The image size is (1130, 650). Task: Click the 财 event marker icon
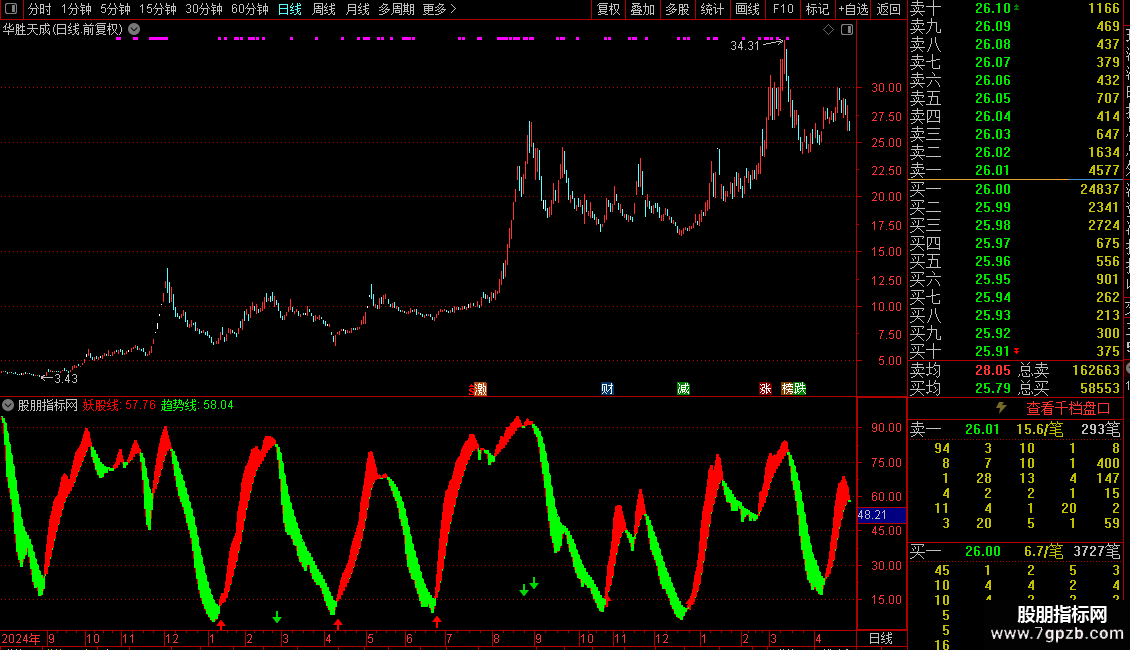[x=607, y=388]
